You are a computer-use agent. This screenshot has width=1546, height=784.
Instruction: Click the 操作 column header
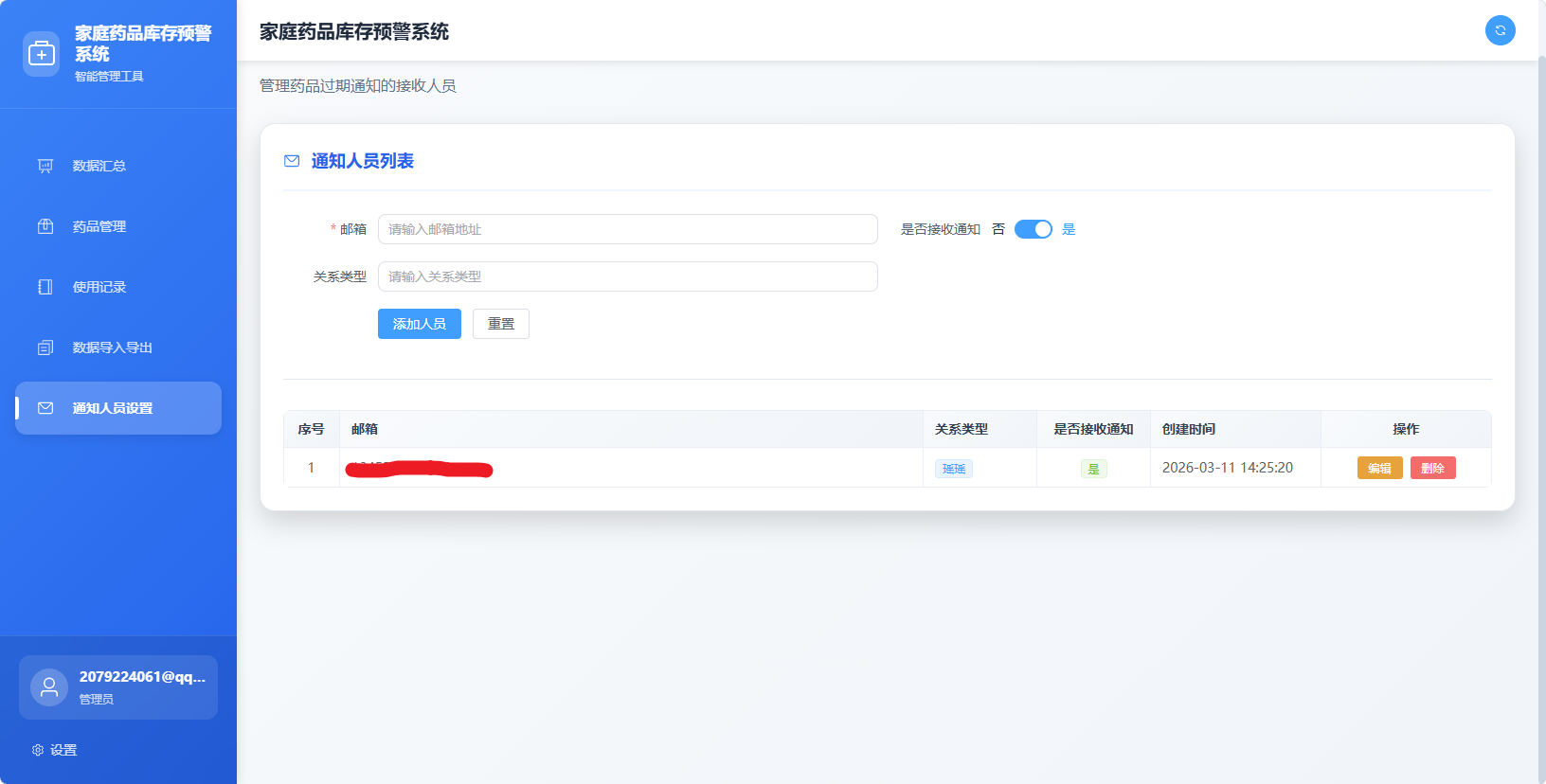pos(1407,429)
